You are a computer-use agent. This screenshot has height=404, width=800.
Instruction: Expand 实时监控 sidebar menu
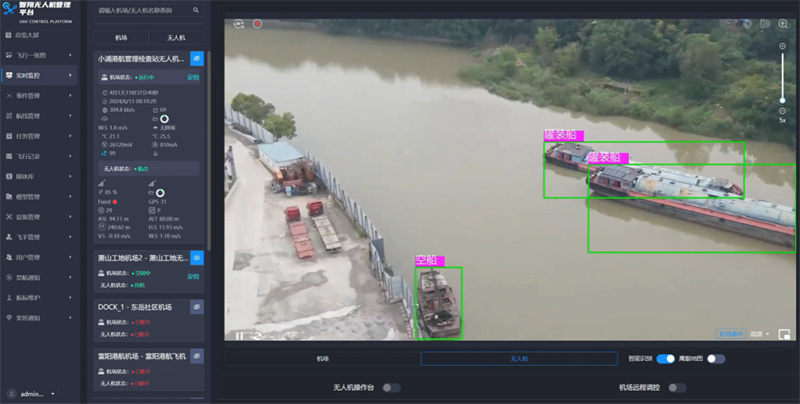coord(40,74)
